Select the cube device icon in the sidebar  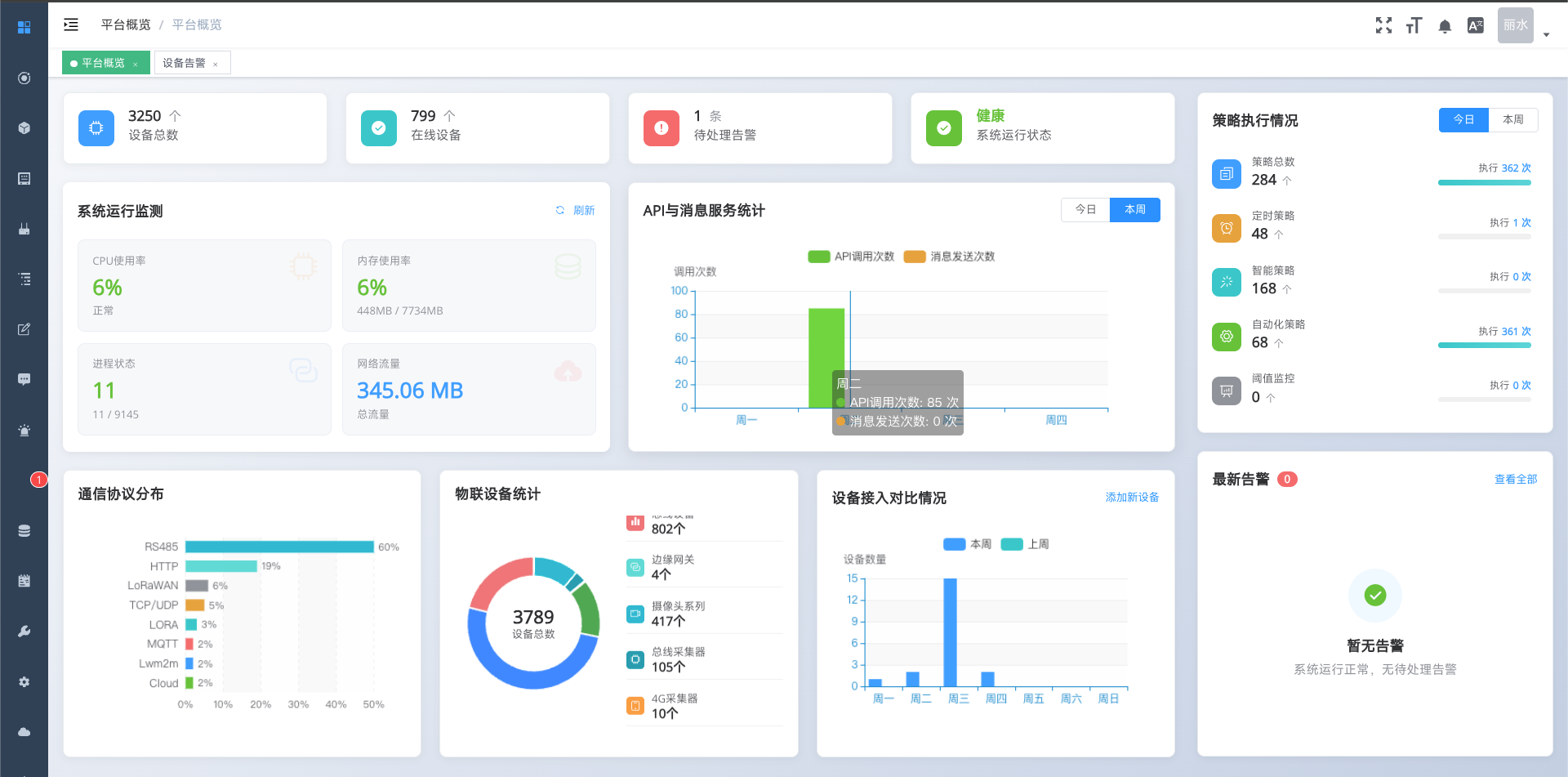[24, 127]
